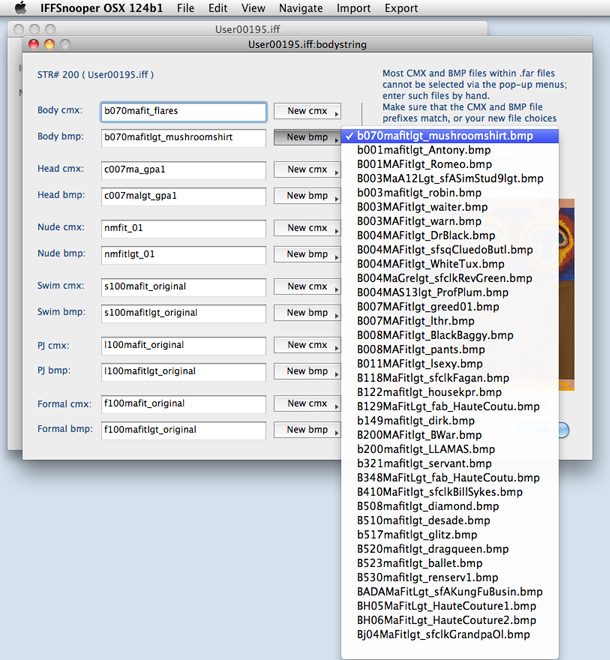The height and width of the screenshot is (660, 610).
Task: Choose B004MaGrelgt_sfclkRevGreen.bmp
Action: (450, 279)
